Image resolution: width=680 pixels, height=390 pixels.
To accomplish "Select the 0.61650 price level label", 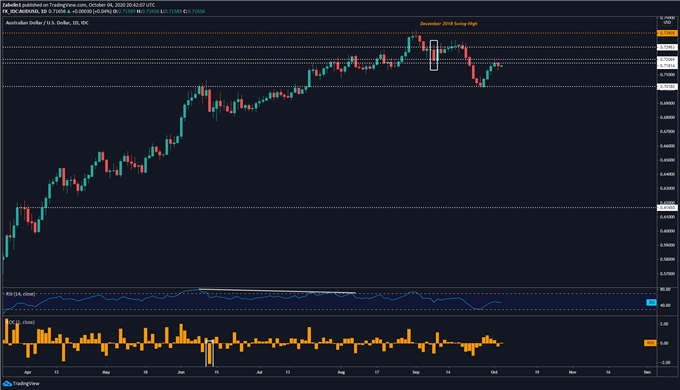I will (x=667, y=208).
